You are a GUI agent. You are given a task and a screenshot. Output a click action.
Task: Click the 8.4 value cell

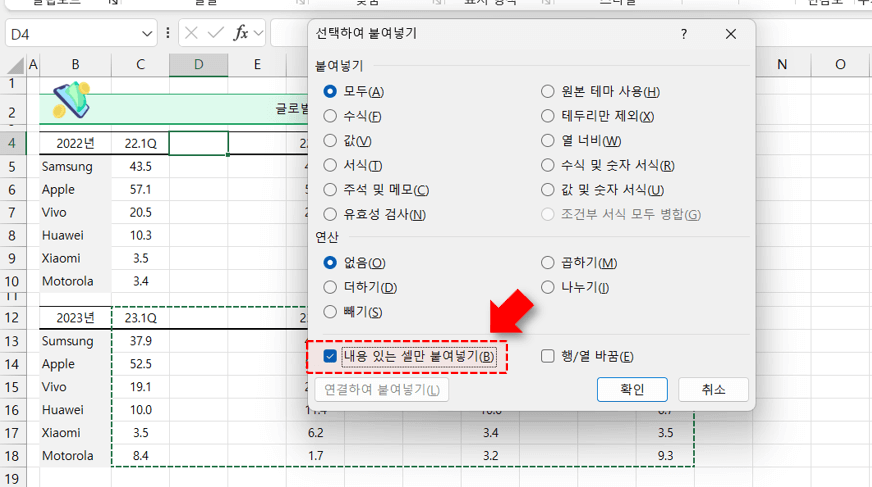(x=140, y=456)
